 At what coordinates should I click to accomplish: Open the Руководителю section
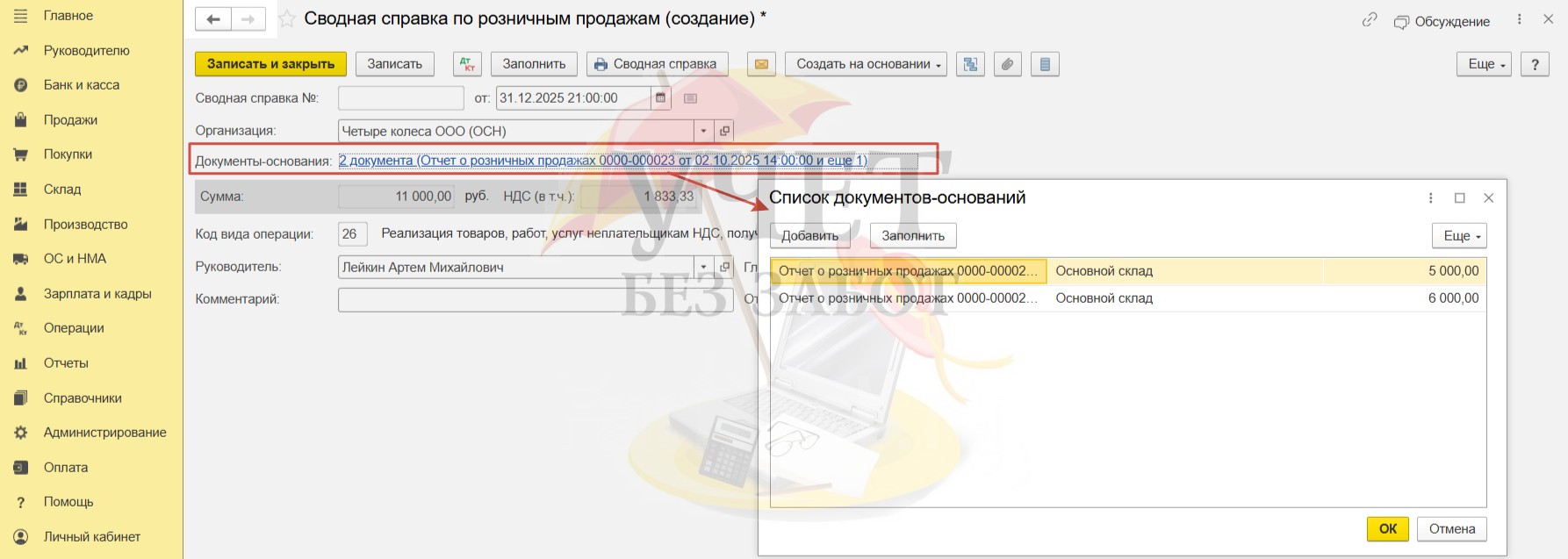(86, 51)
